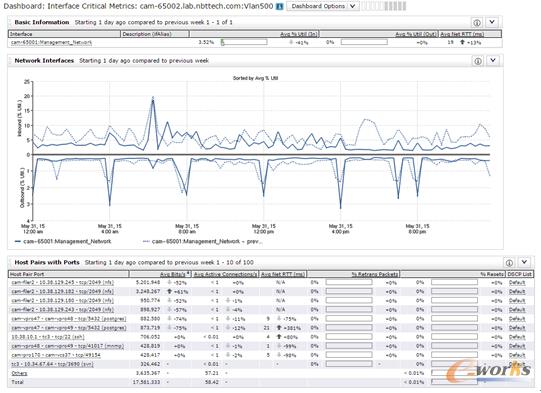
Task: Open cam-65001:Management_Network interface link
Action: pos(51,42)
